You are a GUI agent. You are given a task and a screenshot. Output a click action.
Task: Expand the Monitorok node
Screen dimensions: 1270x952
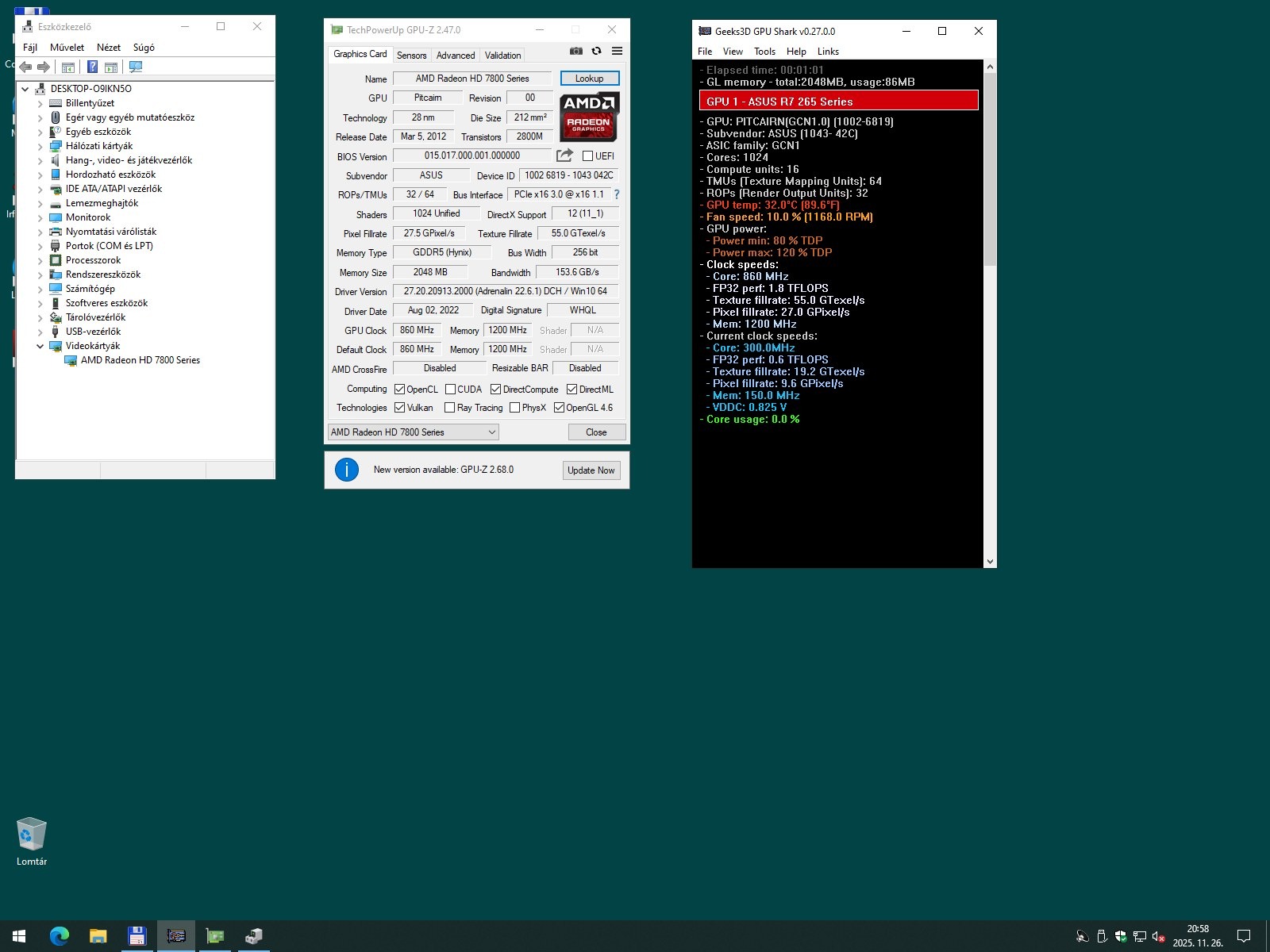coord(40,217)
